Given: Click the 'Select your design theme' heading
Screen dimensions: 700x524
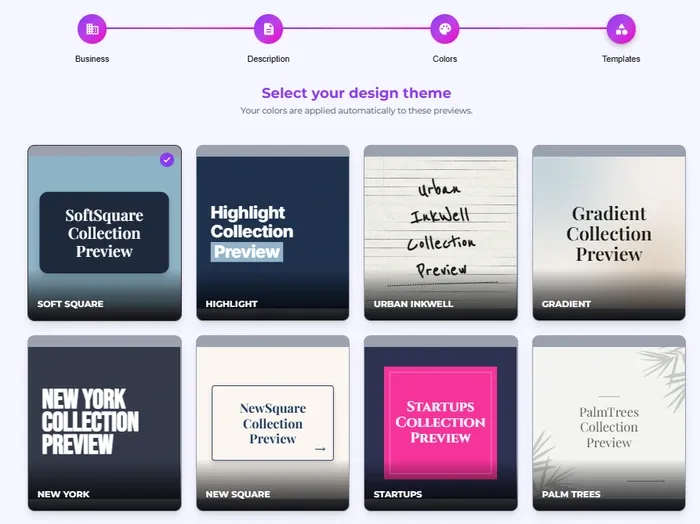Looking at the screenshot, I should pyautogui.click(x=356, y=93).
